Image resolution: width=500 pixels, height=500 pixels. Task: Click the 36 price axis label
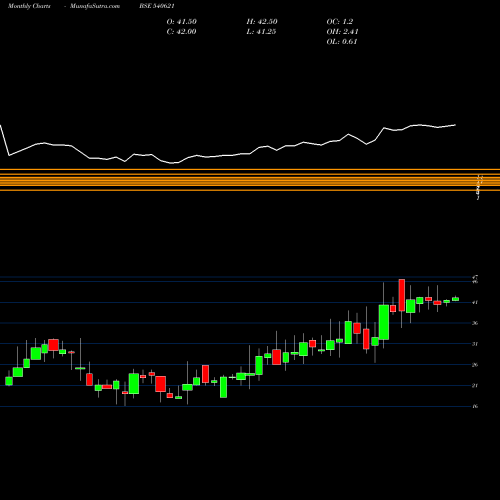[475, 323]
